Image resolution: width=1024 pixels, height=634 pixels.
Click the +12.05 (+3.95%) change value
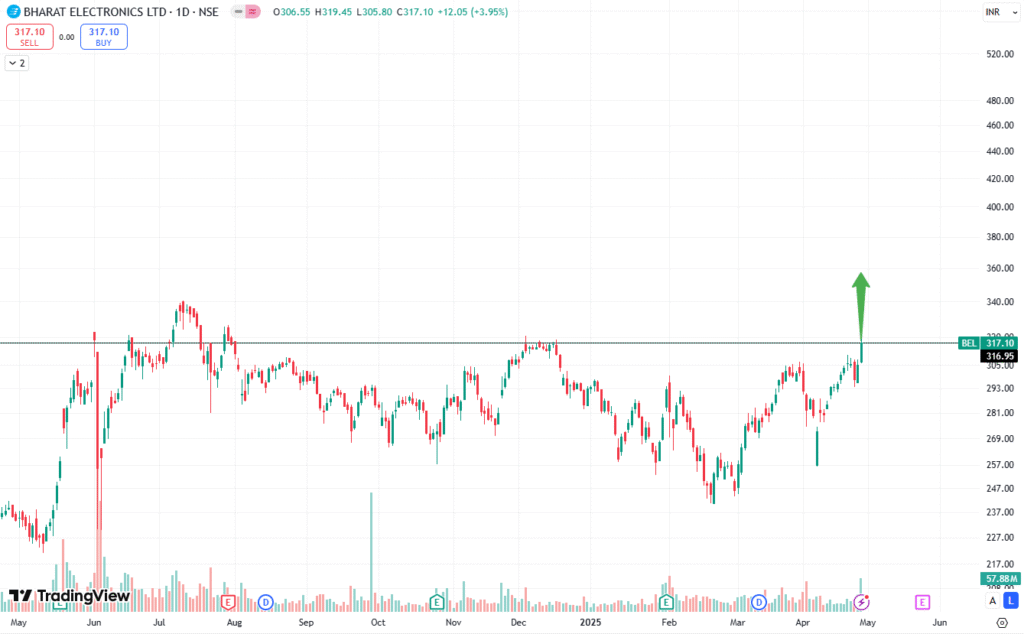pyautogui.click(x=472, y=12)
